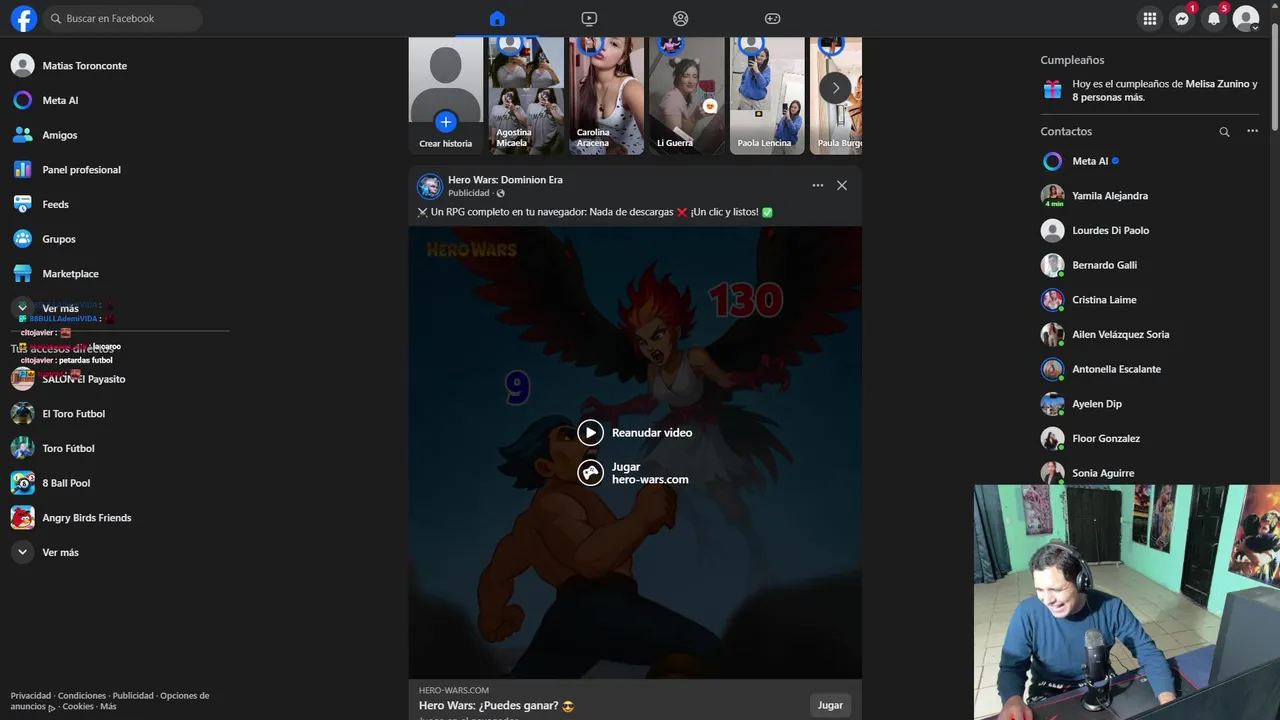The image size is (1280, 720).
Task: Open the Hero Wars: ¿Puedes ganar? link title
Action: (496, 706)
